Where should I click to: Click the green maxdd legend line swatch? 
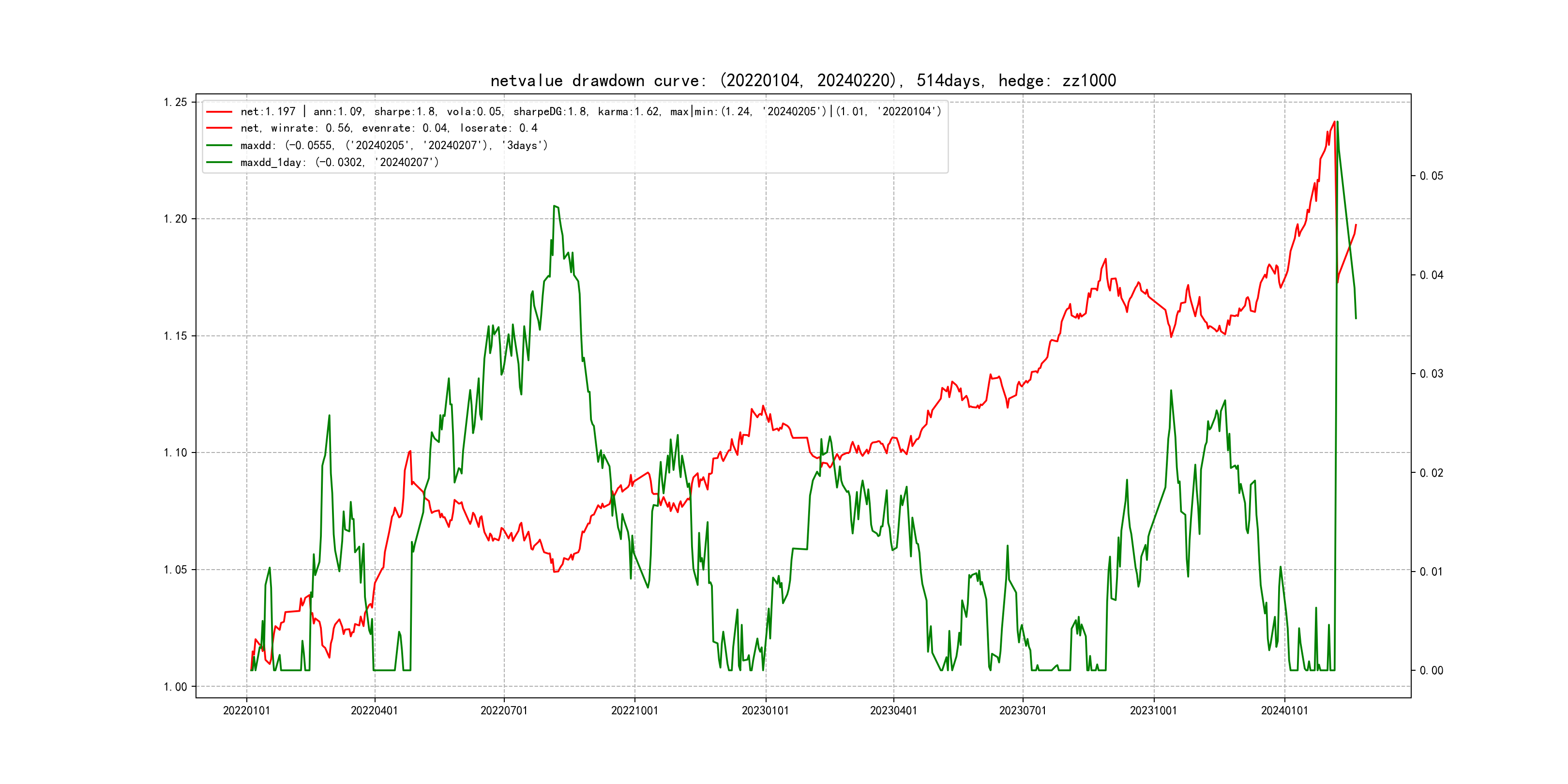pyautogui.click(x=219, y=146)
